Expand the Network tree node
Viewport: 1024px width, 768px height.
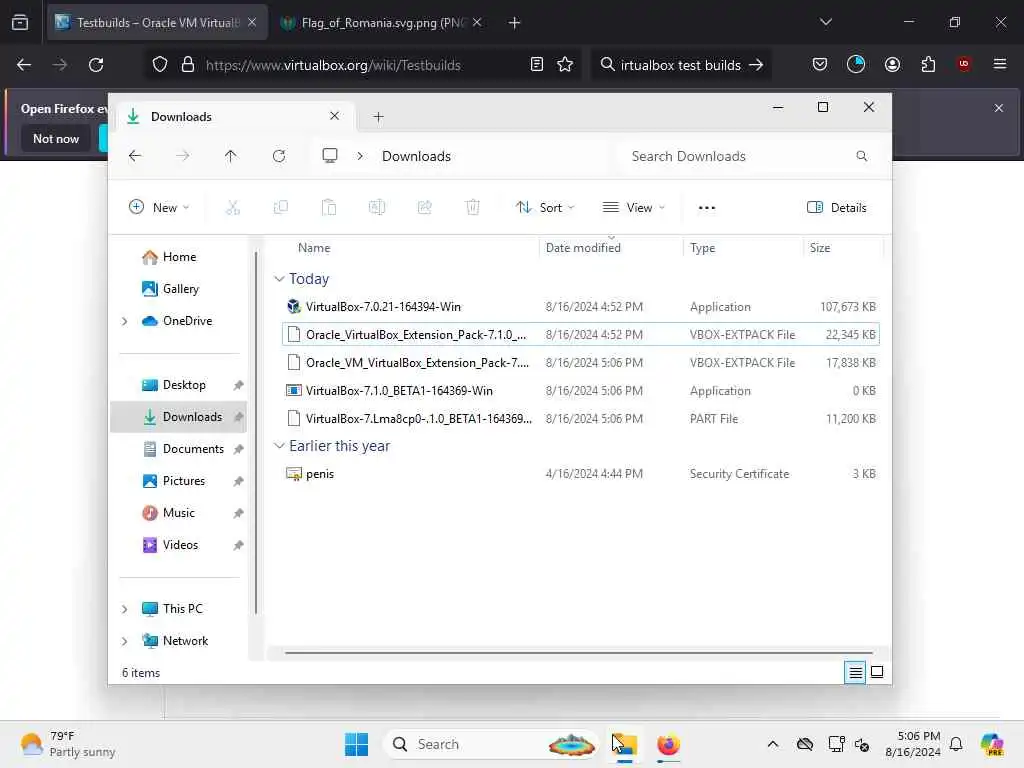(x=124, y=641)
